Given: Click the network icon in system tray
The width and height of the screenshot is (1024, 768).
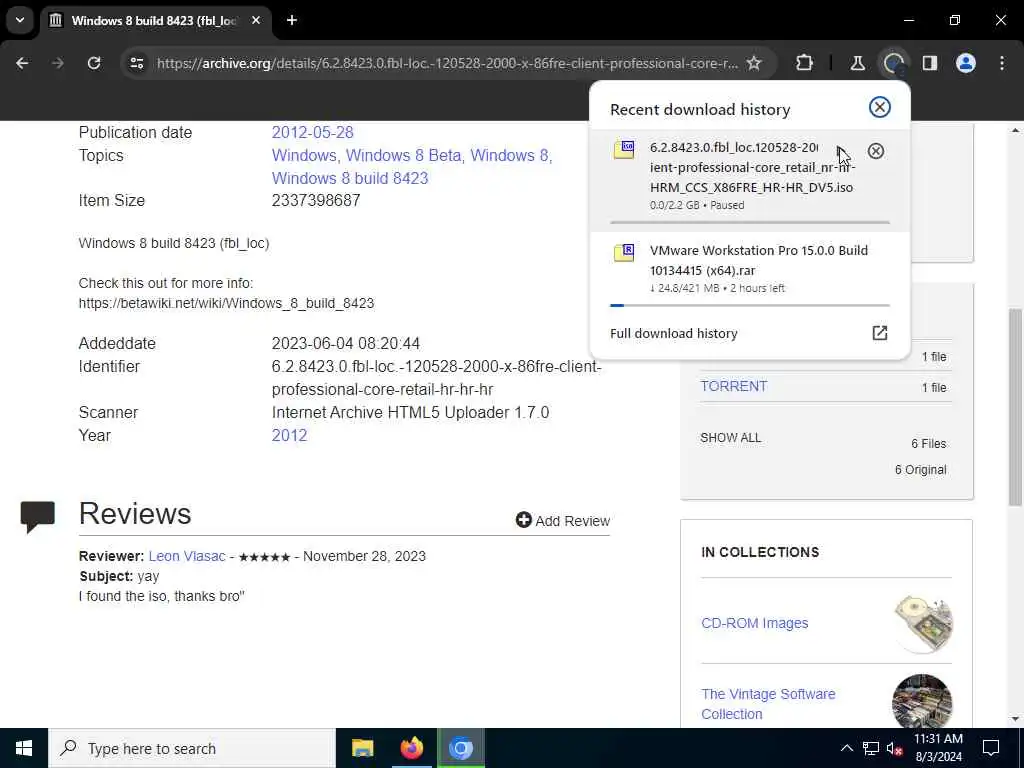Looking at the screenshot, I should click(871, 748).
